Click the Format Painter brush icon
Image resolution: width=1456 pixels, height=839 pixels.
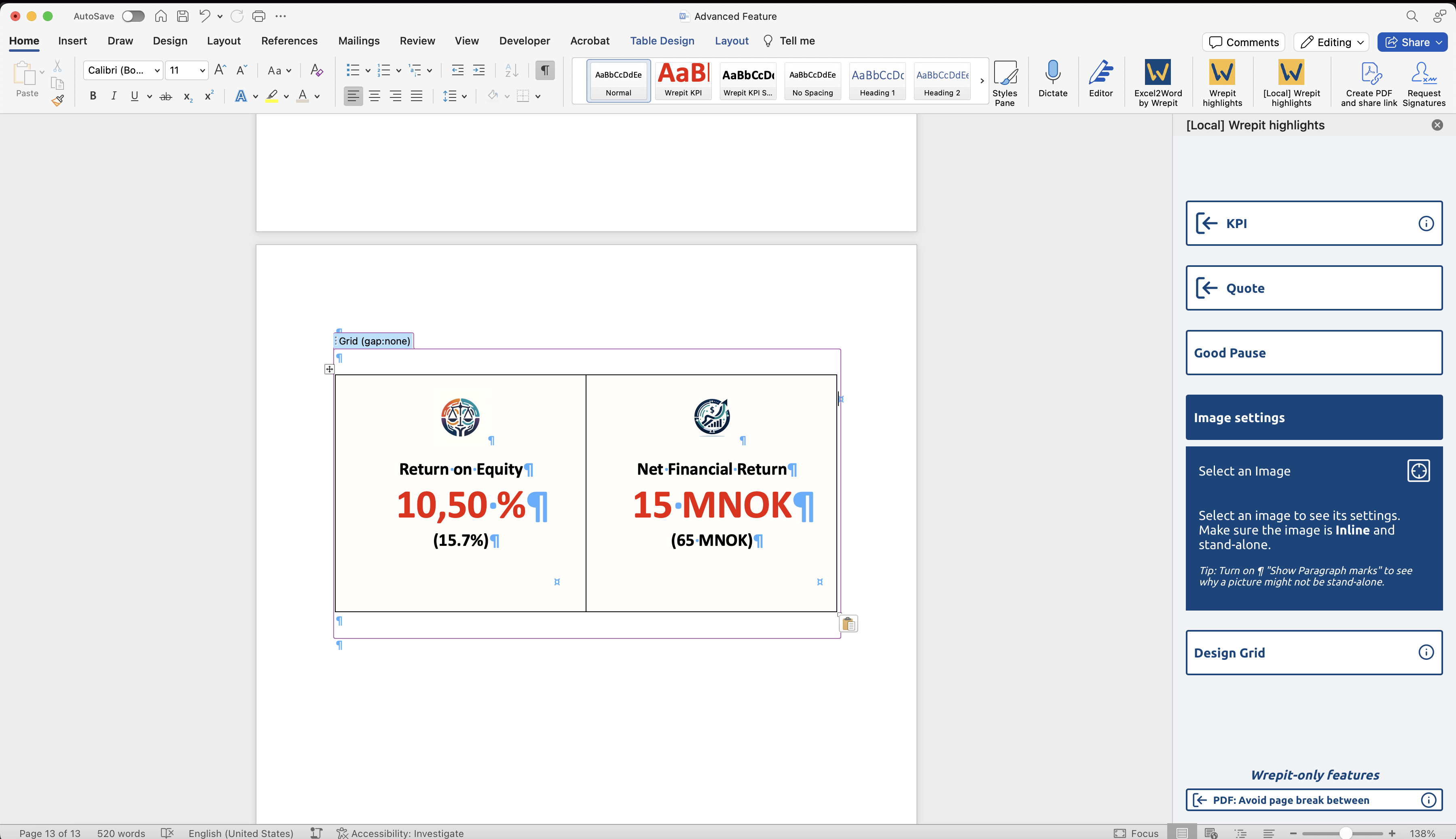(58, 100)
